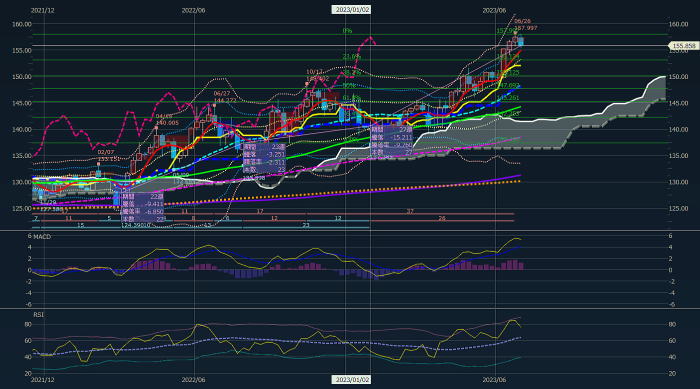Click the 04/08 140.005 peak annotation
The width and height of the screenshot is (700, 389).
coord(167,119)
